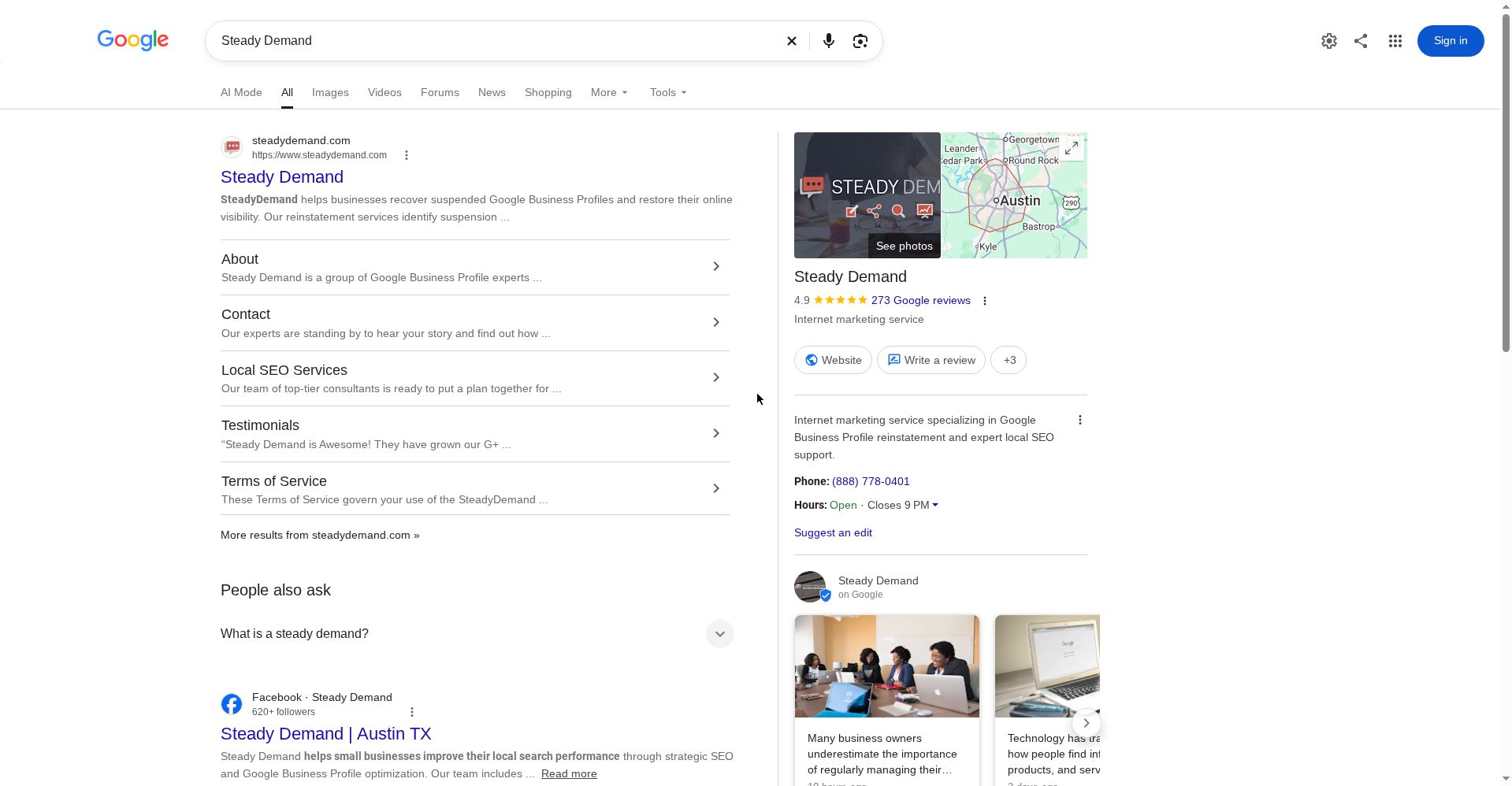Click Suggest an edit link
Screen dimensions: 1512x786
pyautogui.click(x=833, y=533)
